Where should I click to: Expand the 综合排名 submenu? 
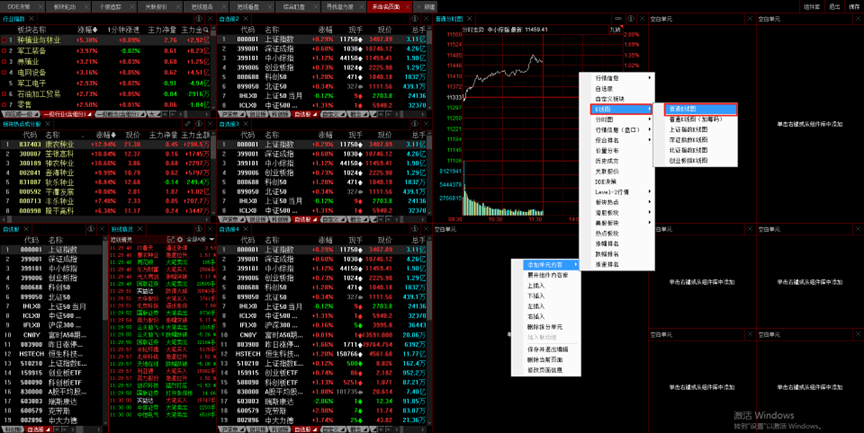click(x=622, y=140)
